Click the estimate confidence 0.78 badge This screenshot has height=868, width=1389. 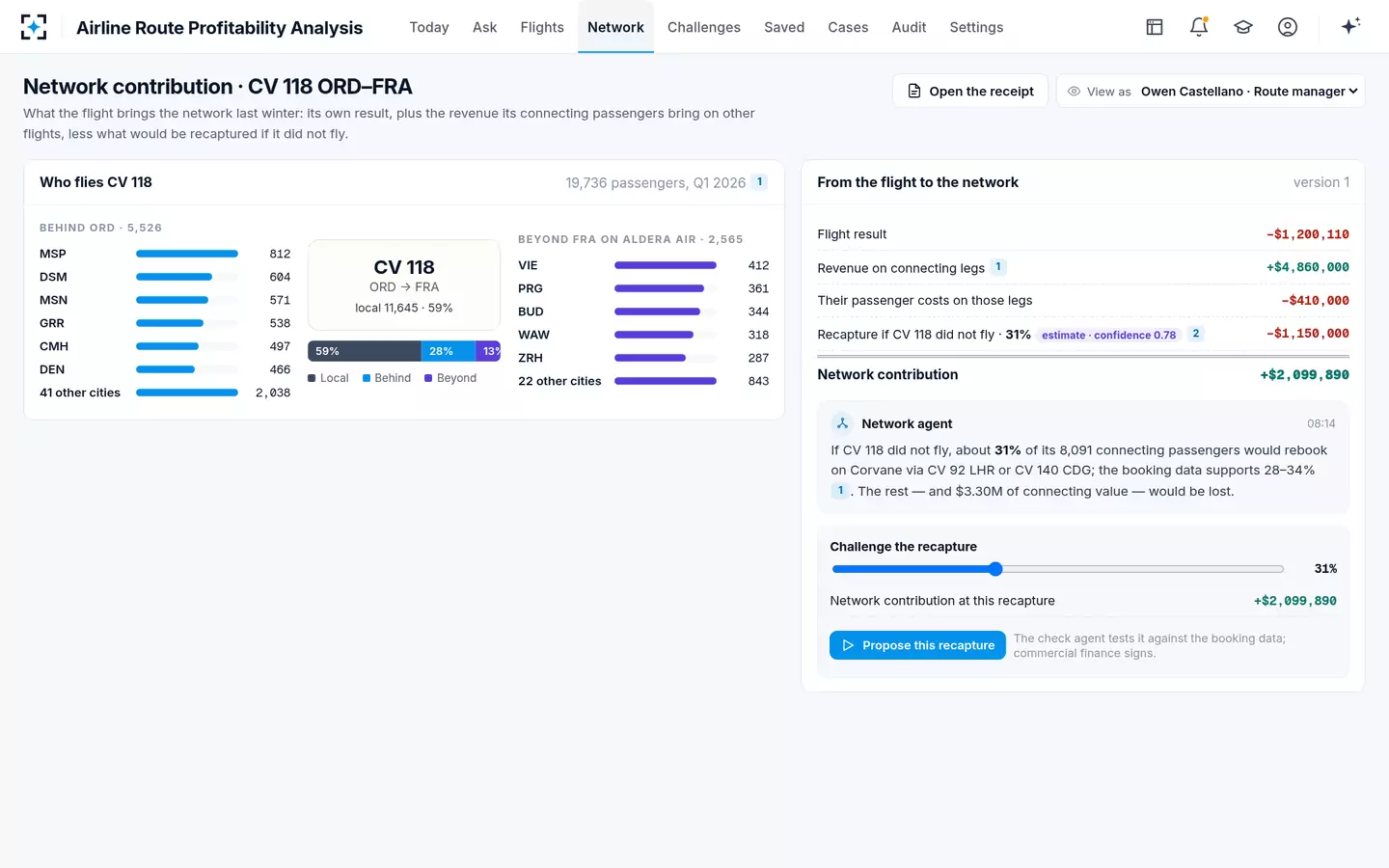tap(1109, 335)
